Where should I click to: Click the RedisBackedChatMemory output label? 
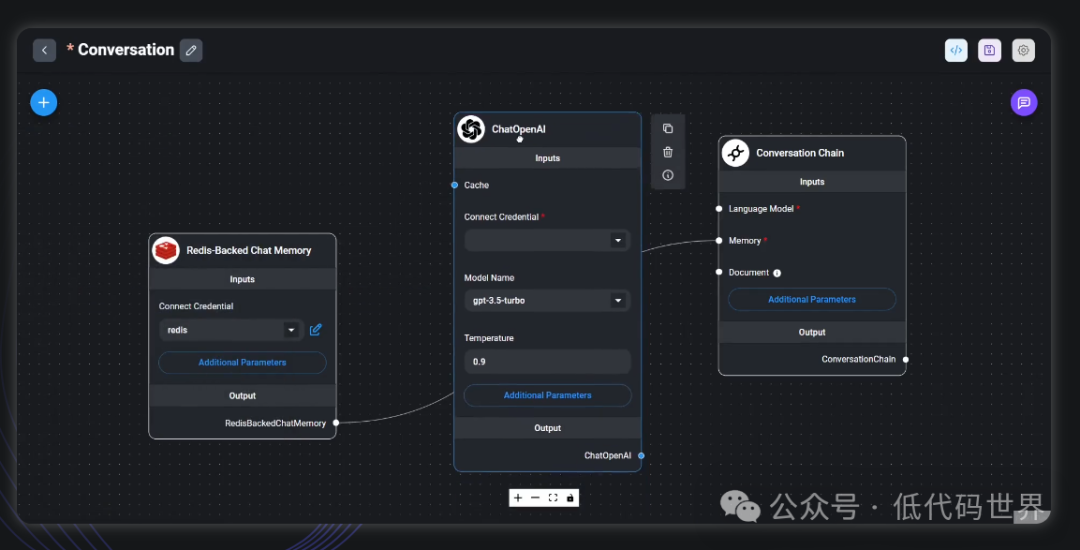coord(276,423)
